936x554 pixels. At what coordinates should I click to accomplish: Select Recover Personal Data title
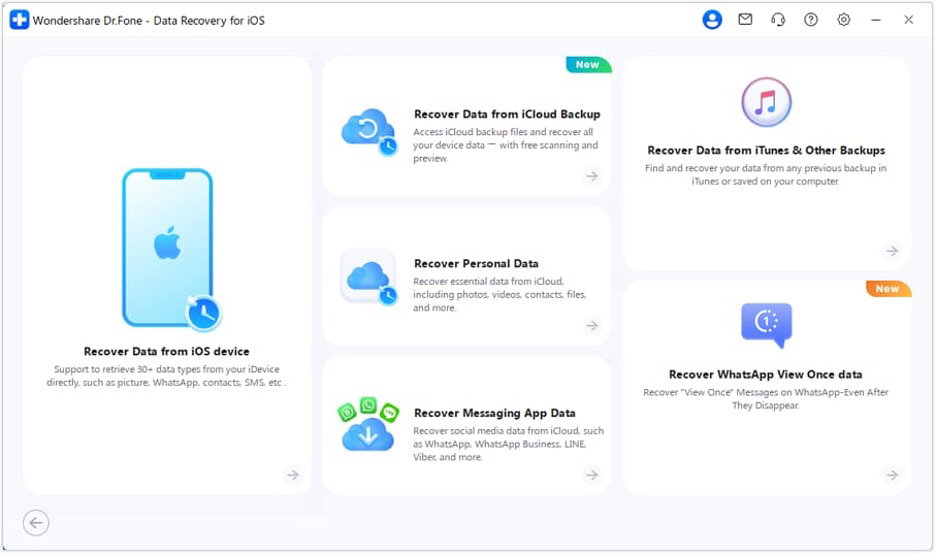point(476,263)
